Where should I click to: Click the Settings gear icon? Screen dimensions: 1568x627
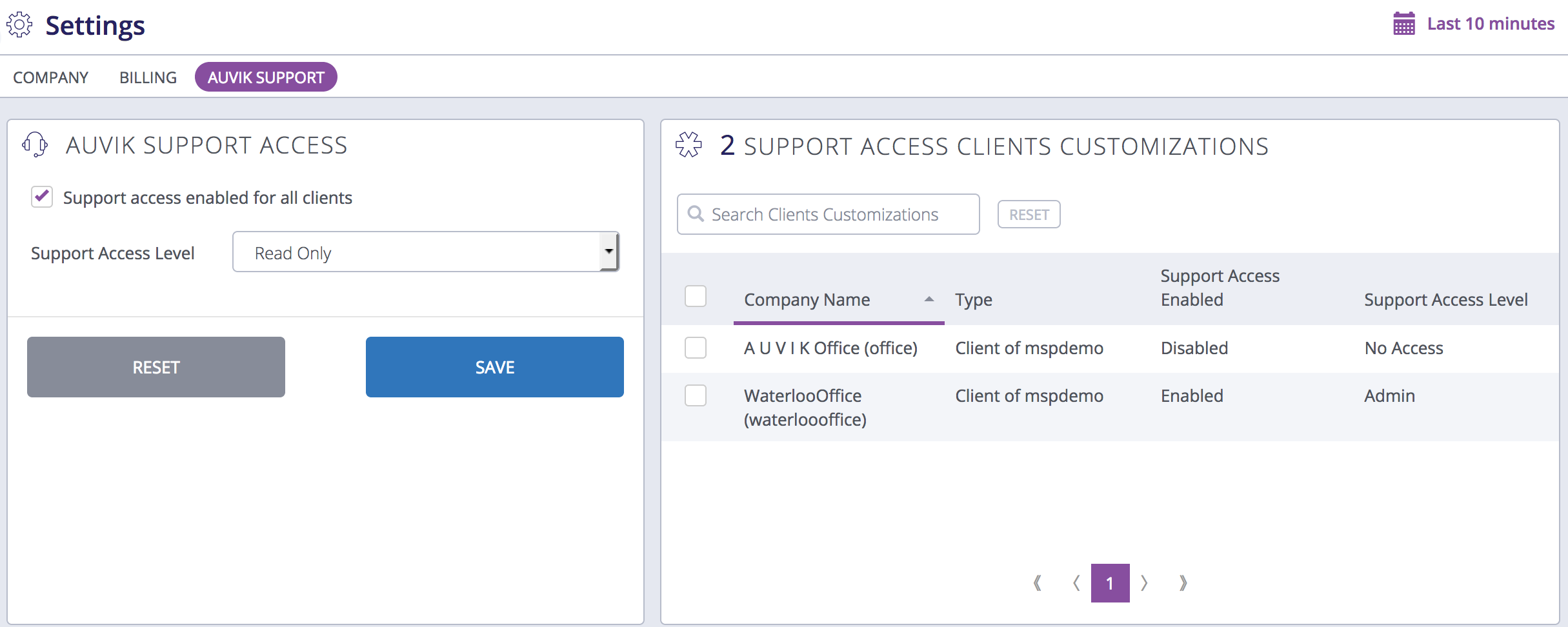pos(19,24)
